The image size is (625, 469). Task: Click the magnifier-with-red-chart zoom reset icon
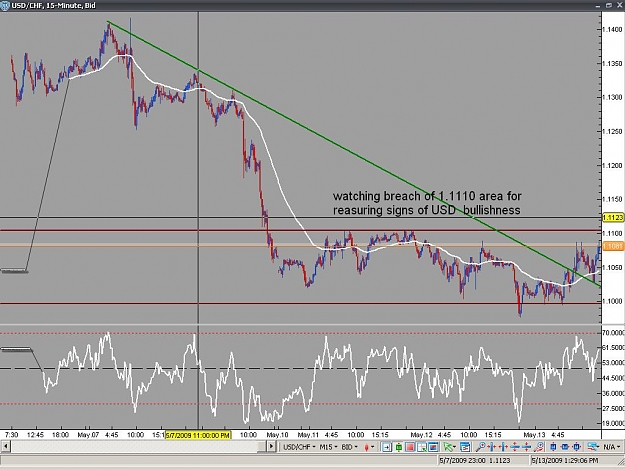coord(539,447)
